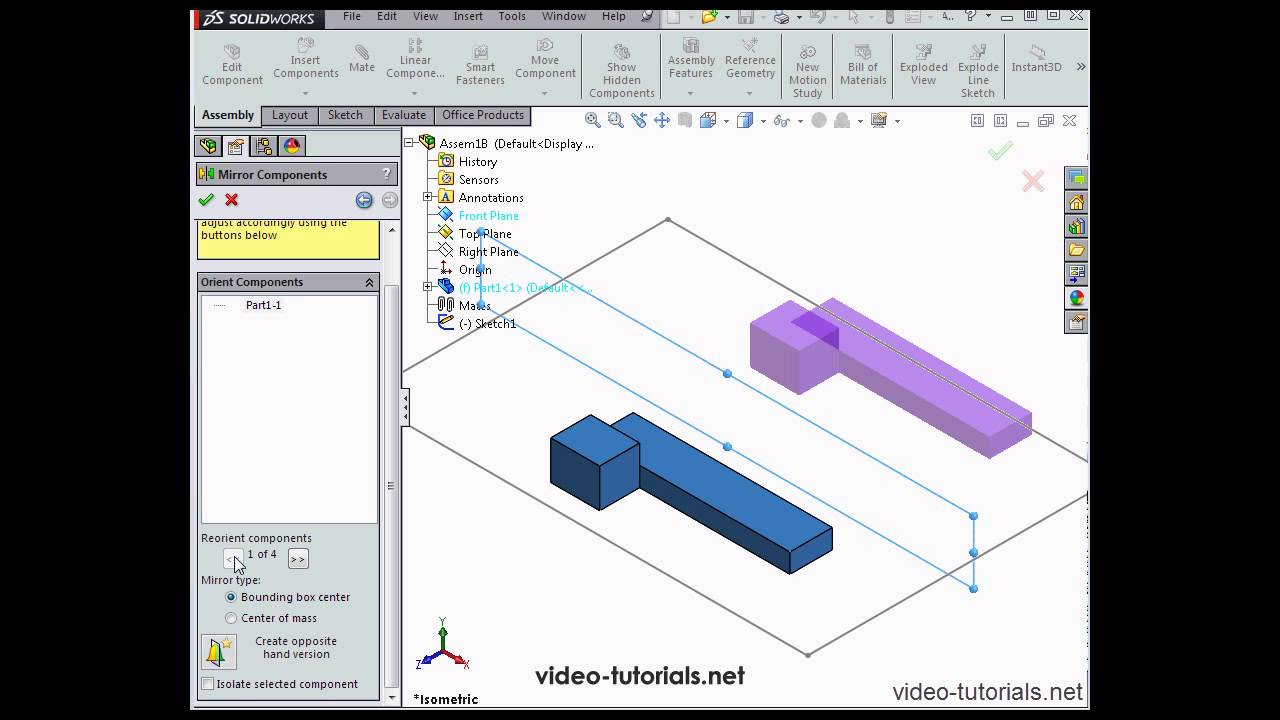The image size is (1280, 720).
Task: Click the graphics-area red cancel X
Action: coord(1033,181)
